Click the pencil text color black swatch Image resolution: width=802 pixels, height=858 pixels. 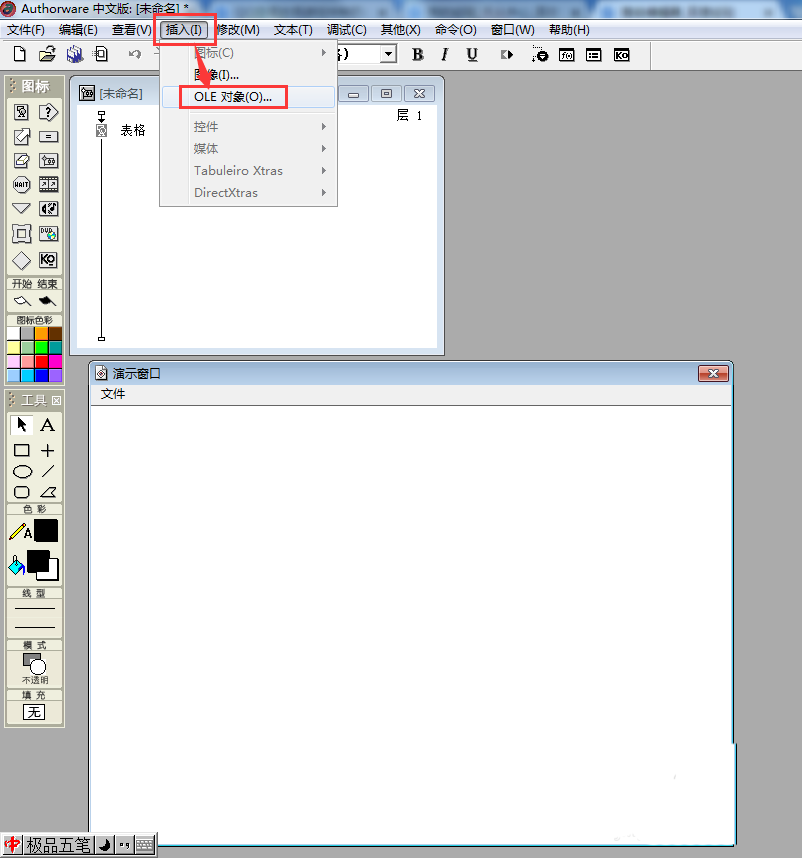tap(46, 531)
